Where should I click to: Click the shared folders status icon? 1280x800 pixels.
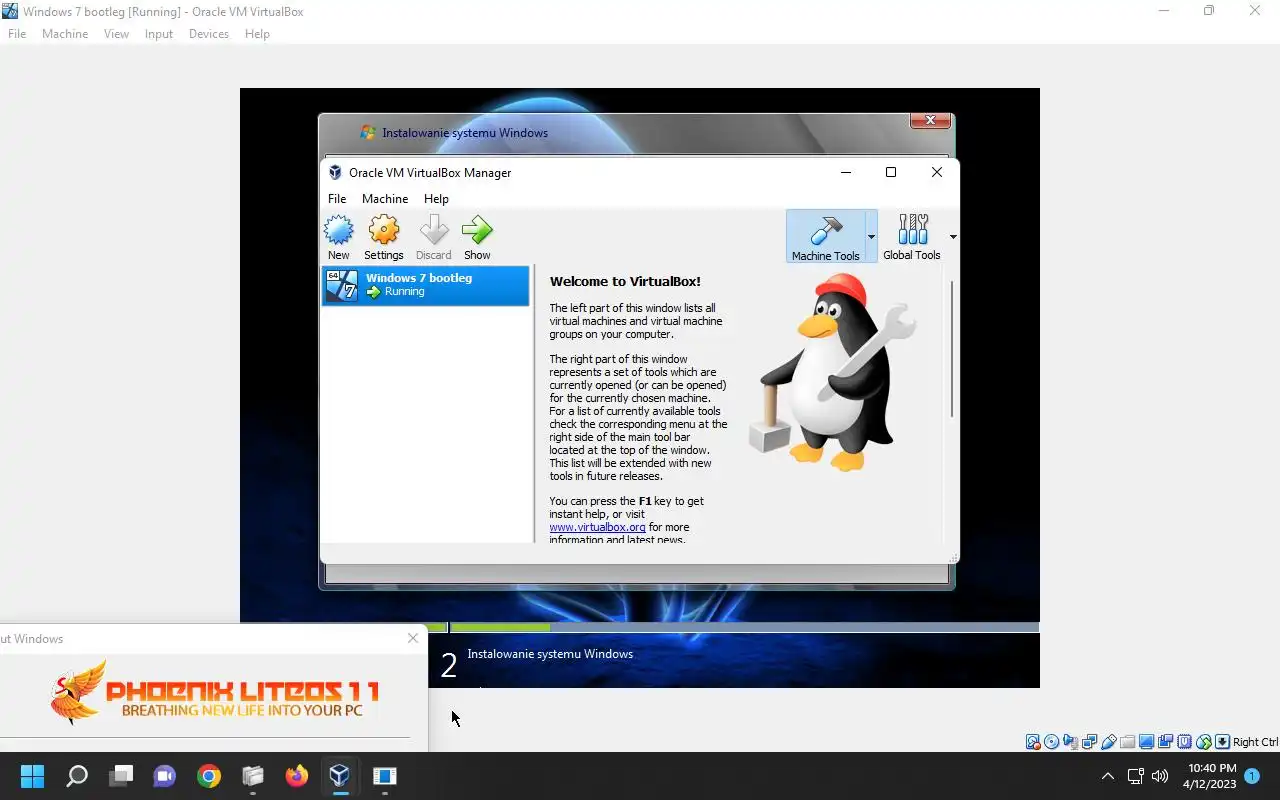pos(1128,742)
